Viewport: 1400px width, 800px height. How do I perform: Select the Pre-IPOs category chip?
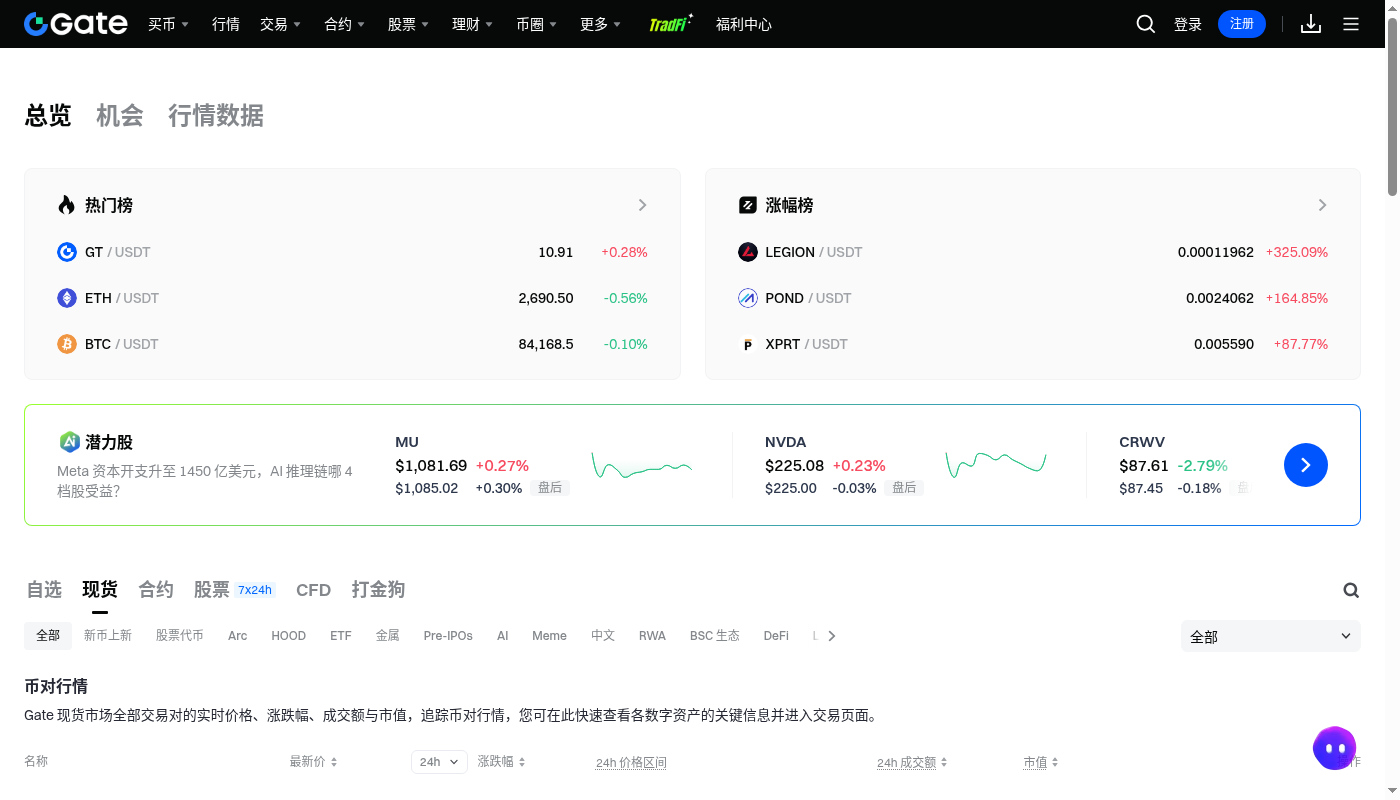tap(448, 636)
